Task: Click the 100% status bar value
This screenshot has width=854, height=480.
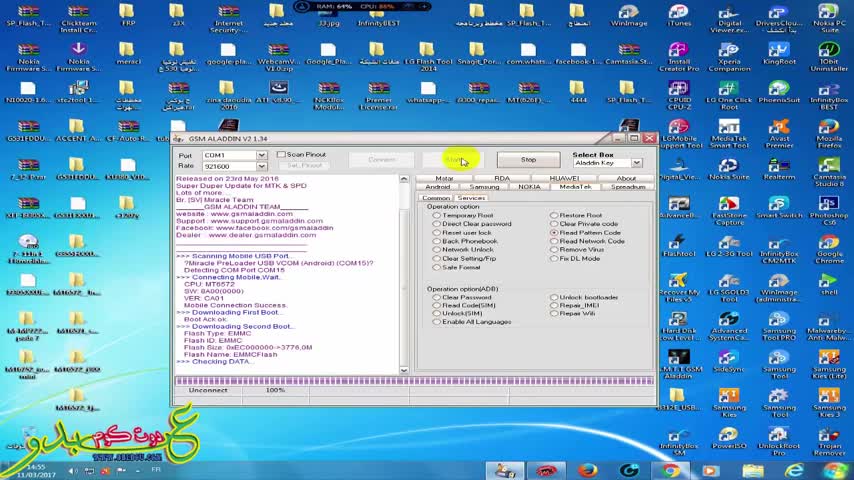Action: (x=275, y=390)
